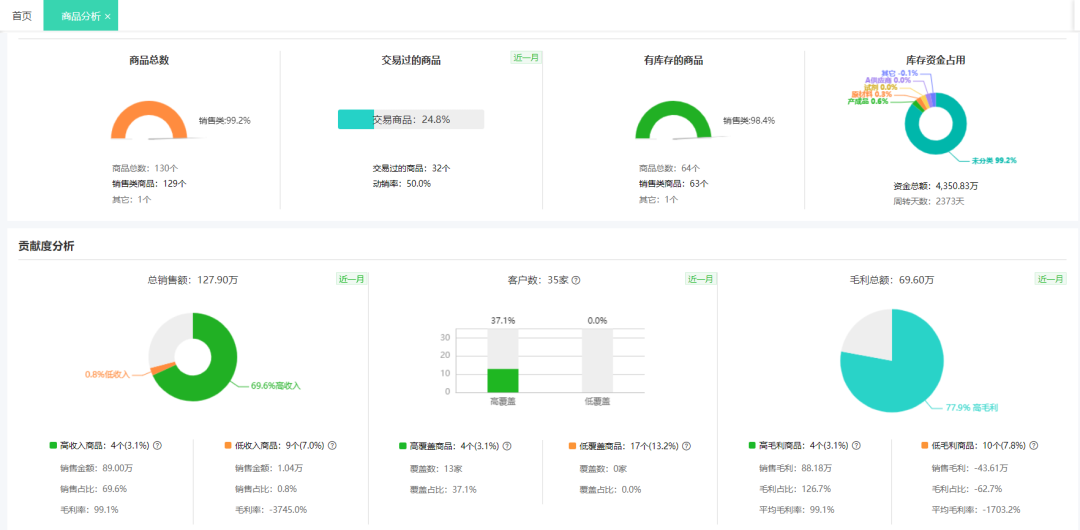
Task: Click the 库存资金占用 card title
Action: coord(935,60)
